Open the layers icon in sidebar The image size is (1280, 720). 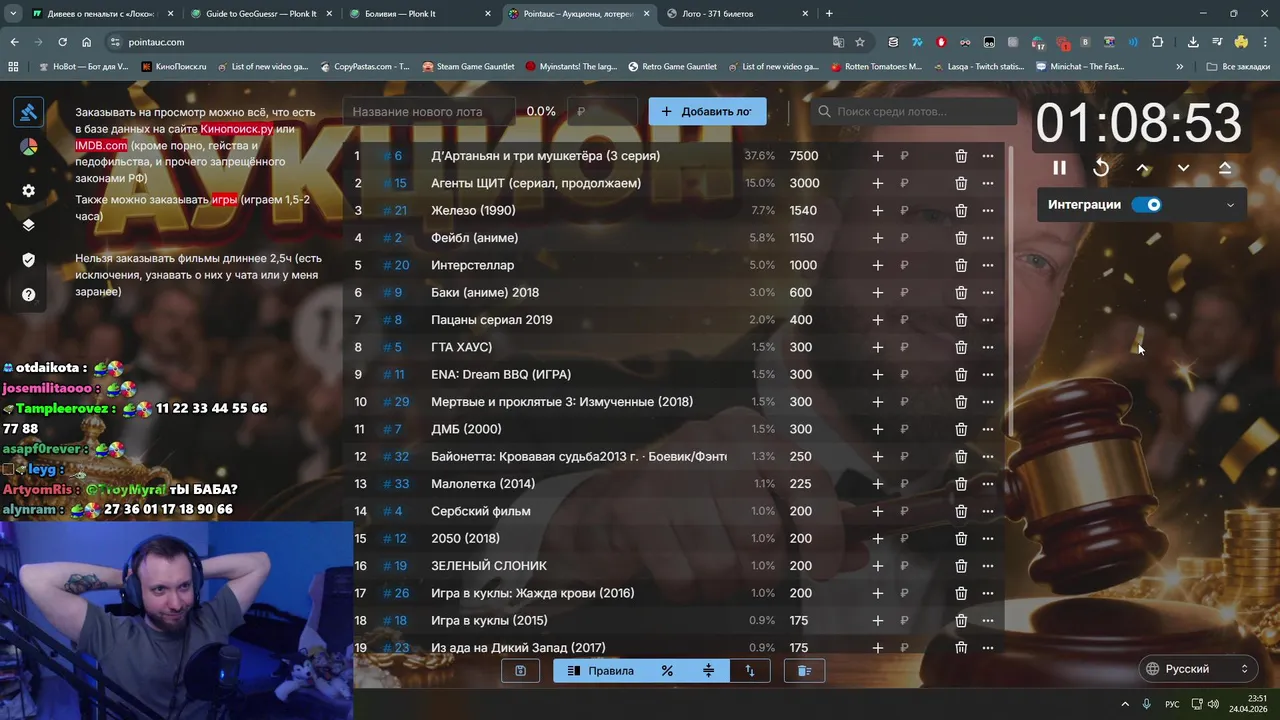pyautogui.click(x=28, y=225)
